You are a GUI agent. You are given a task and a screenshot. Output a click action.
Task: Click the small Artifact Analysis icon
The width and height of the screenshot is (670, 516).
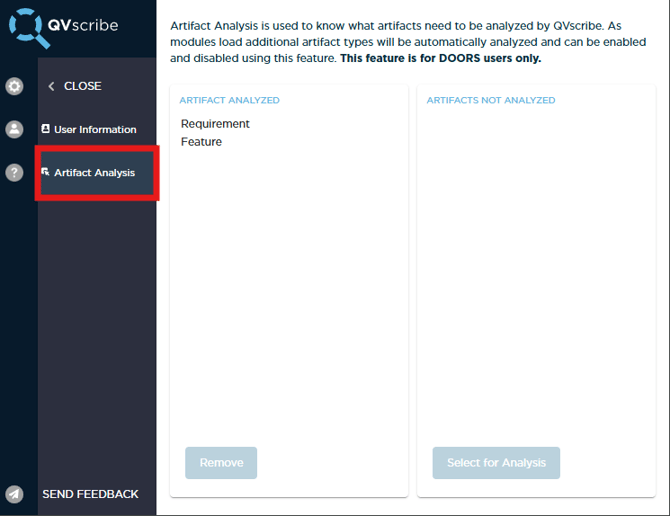point(45,172)
